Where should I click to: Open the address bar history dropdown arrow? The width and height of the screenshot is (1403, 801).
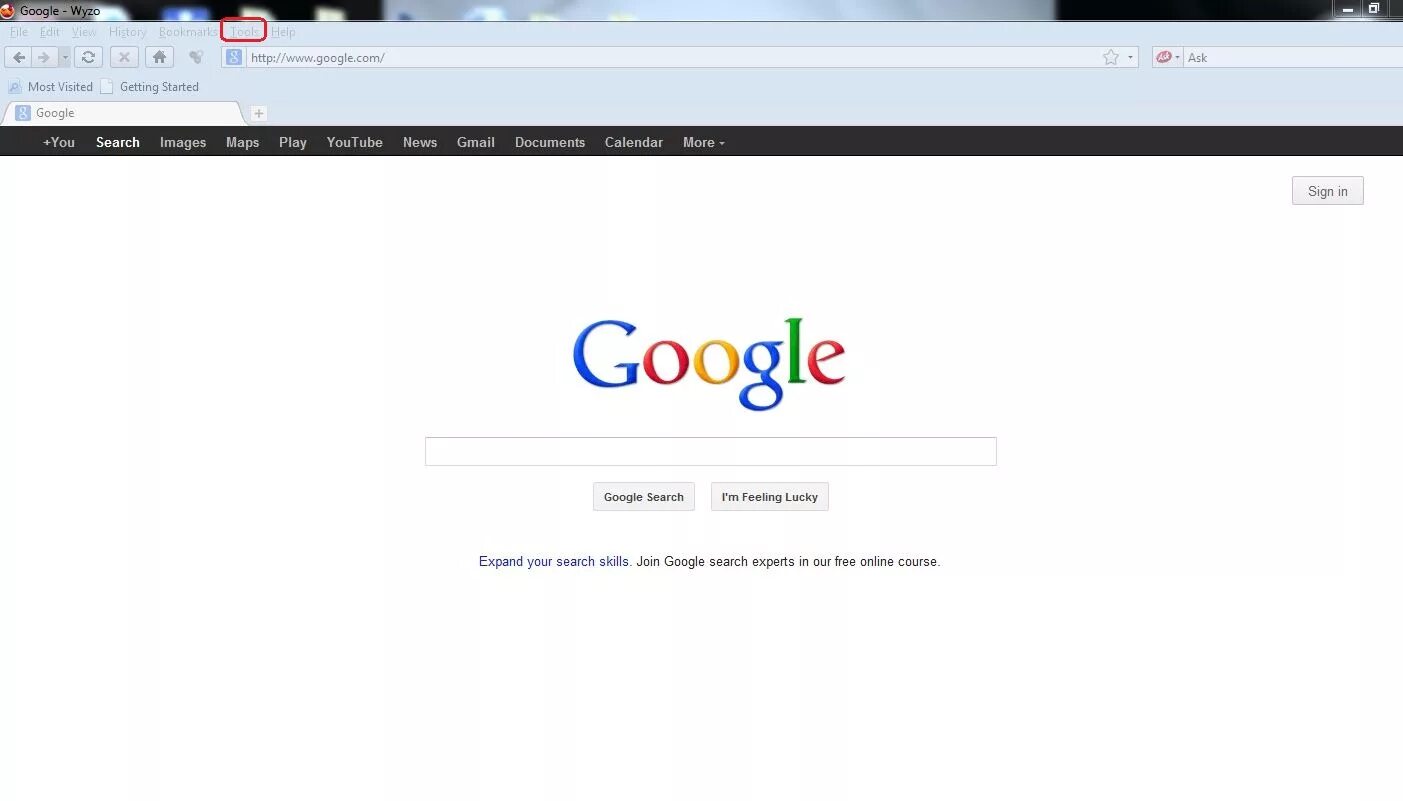point(1131,57)
